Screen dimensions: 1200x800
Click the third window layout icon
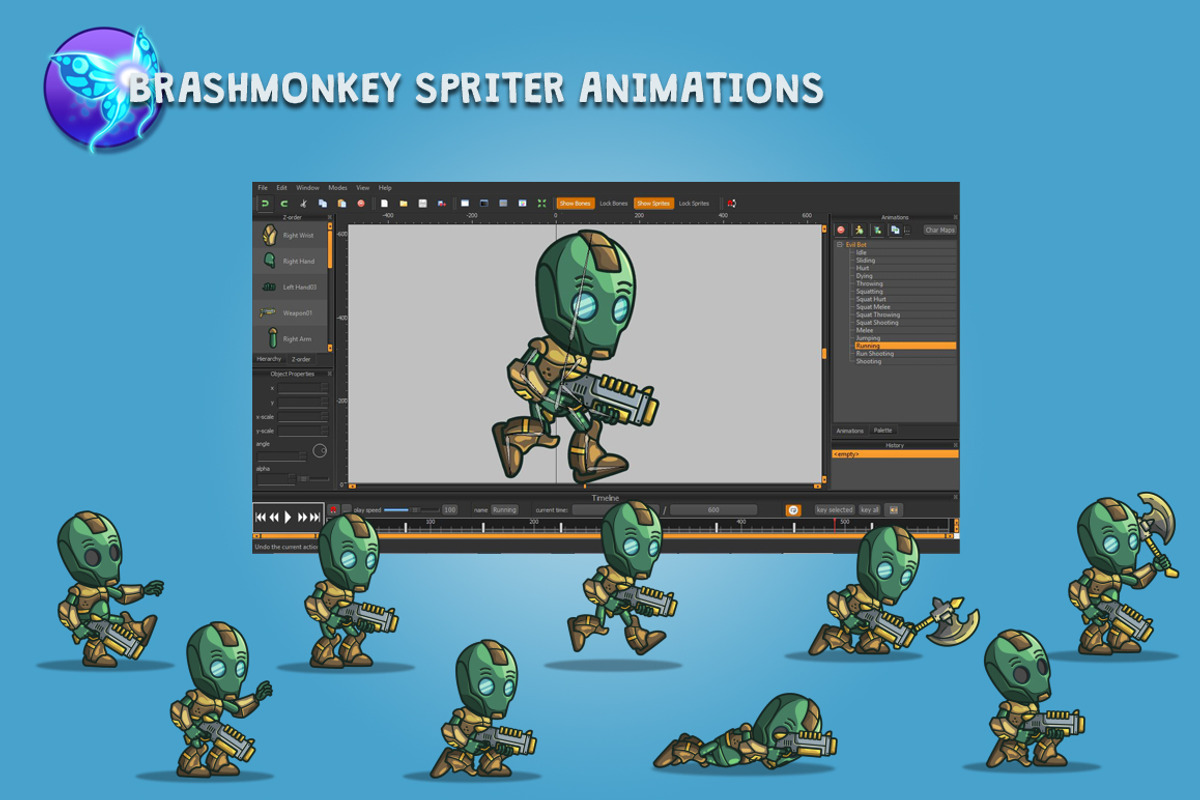(503, 203)
